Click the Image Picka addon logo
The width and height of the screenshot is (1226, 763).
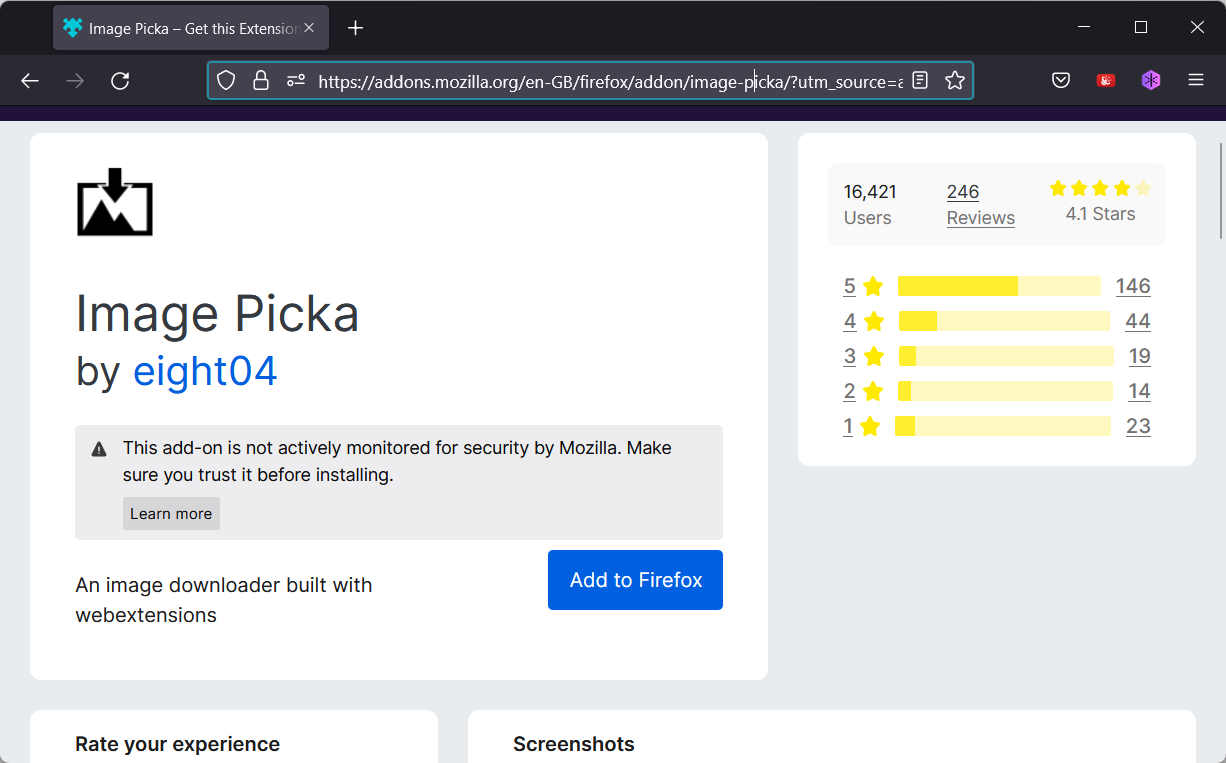(x=114, y=203)
